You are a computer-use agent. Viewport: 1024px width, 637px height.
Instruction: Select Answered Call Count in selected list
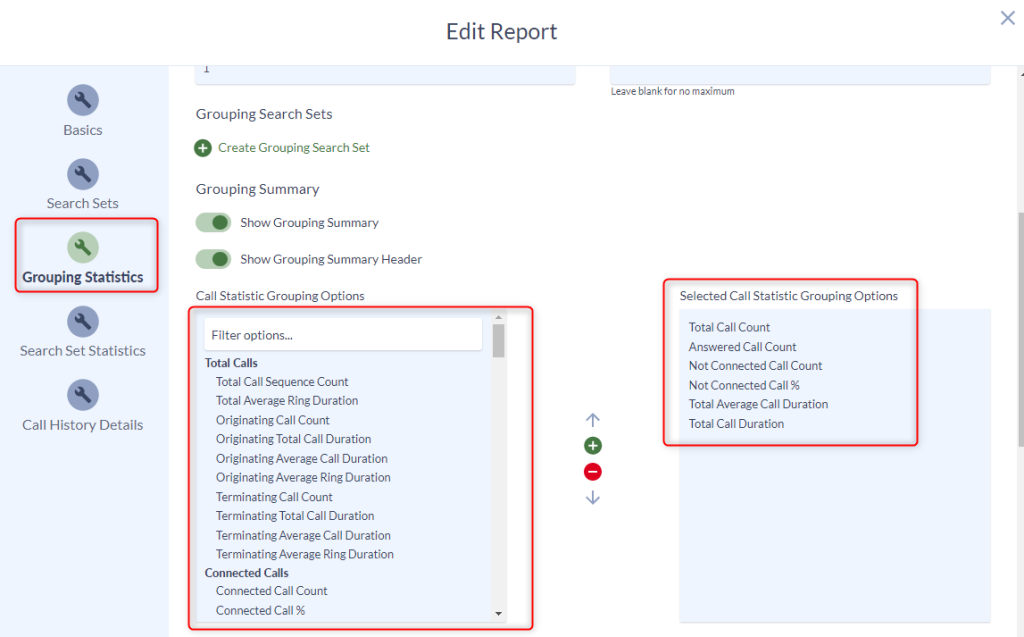(743, 347)
